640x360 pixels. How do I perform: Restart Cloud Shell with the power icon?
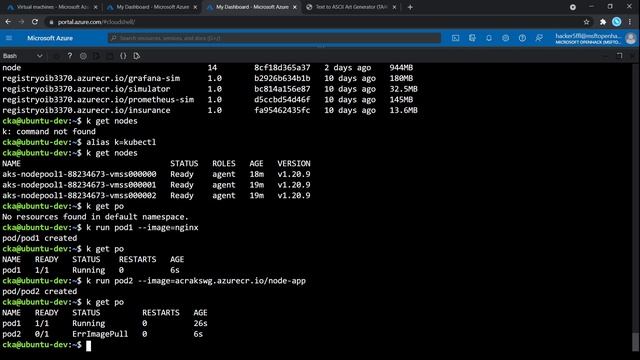[x=57, y=56]
